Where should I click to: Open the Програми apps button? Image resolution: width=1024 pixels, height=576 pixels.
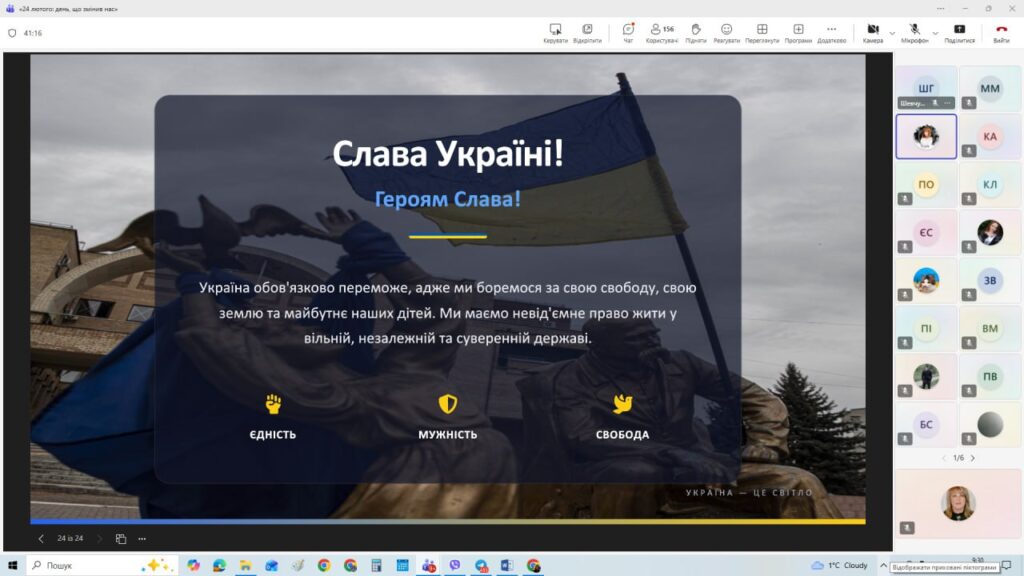798,32
